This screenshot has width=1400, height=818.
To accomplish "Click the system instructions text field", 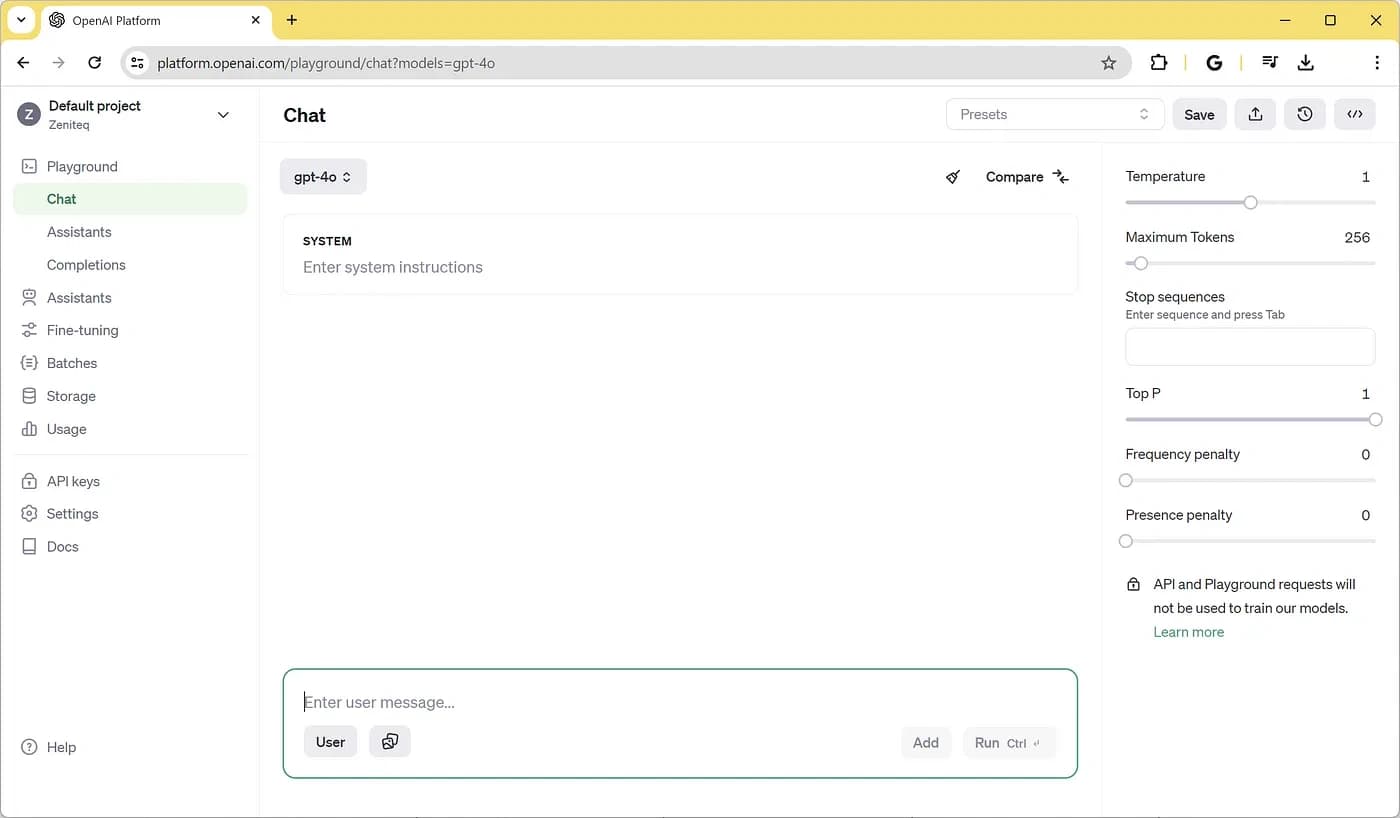I will point(680,267).
